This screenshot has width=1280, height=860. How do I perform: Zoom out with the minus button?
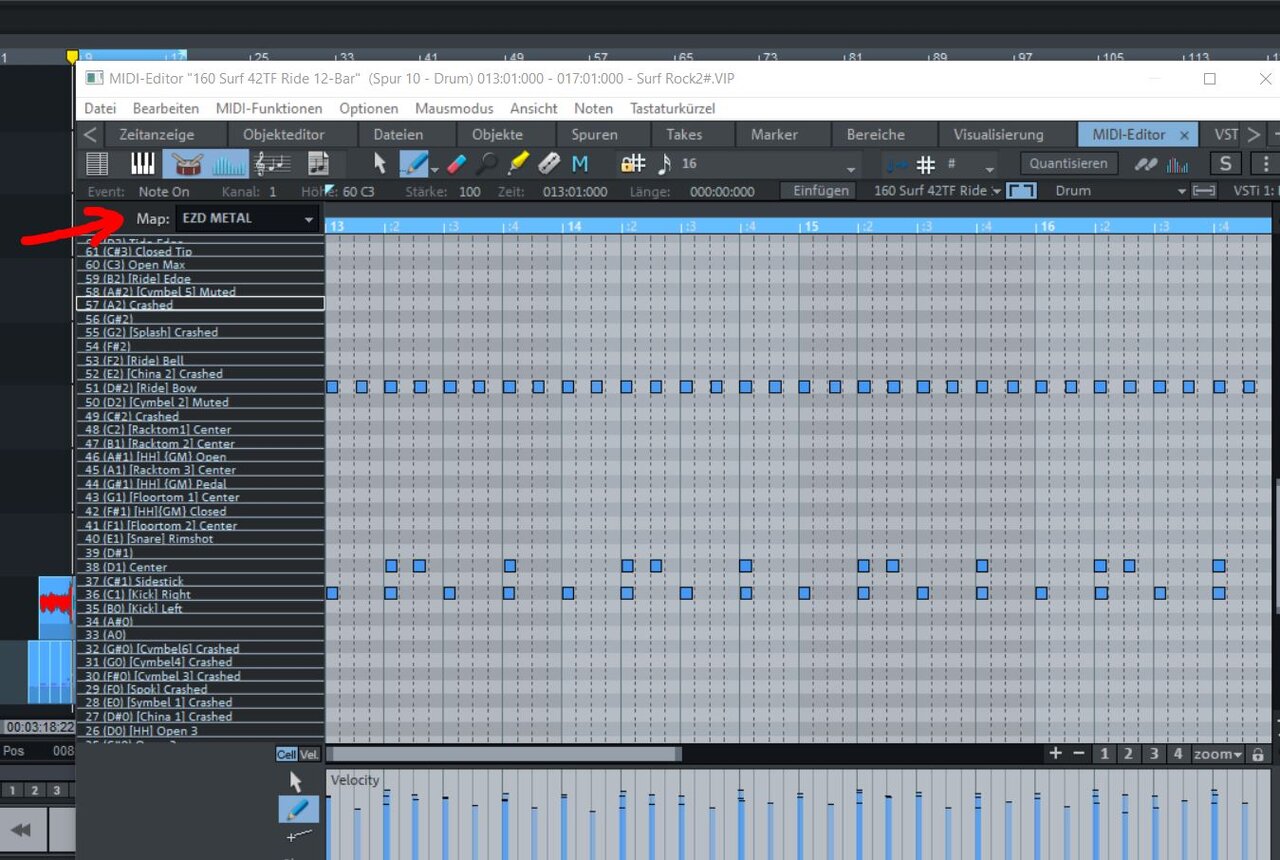(1079, 754)
